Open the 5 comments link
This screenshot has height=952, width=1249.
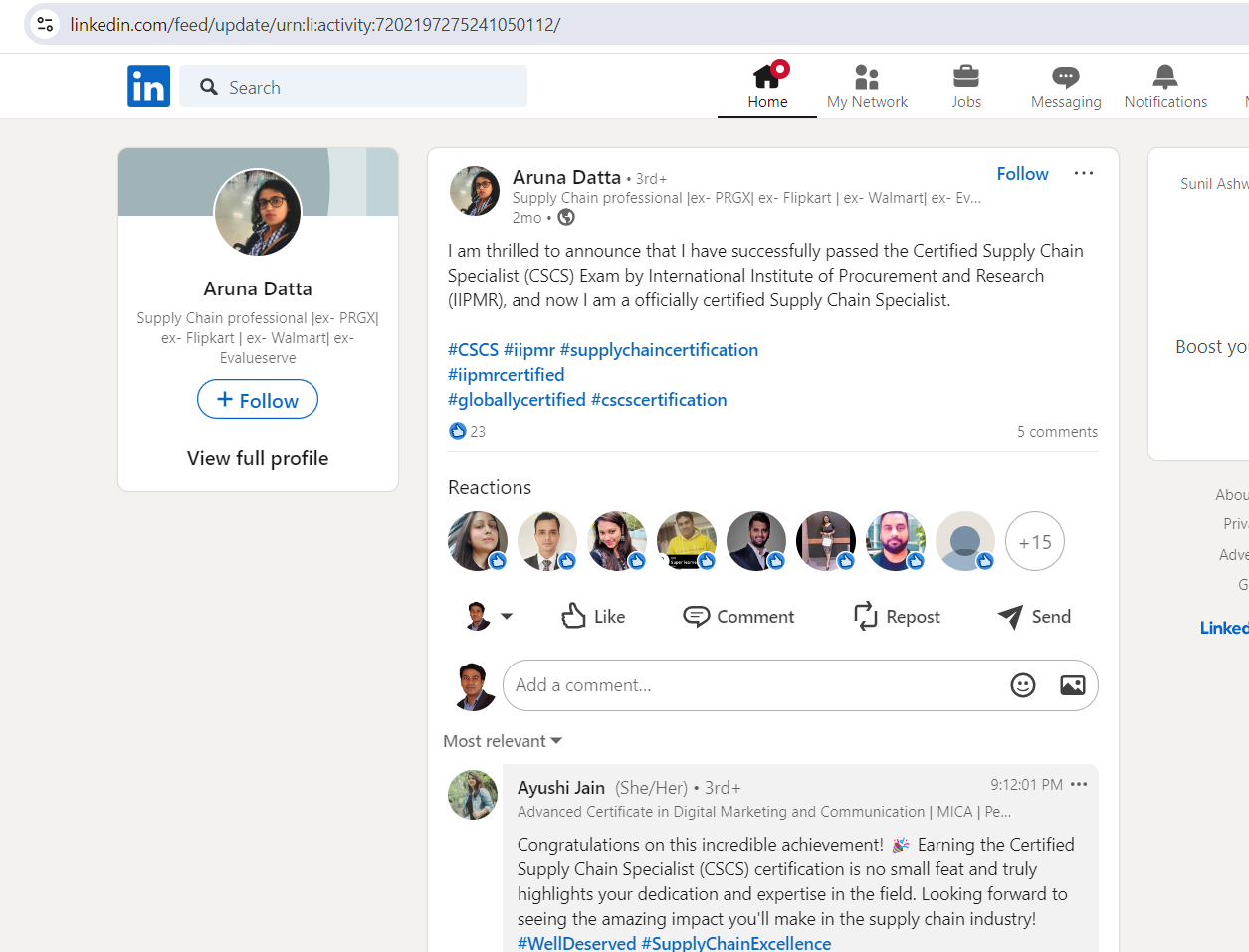[1057, 432]
